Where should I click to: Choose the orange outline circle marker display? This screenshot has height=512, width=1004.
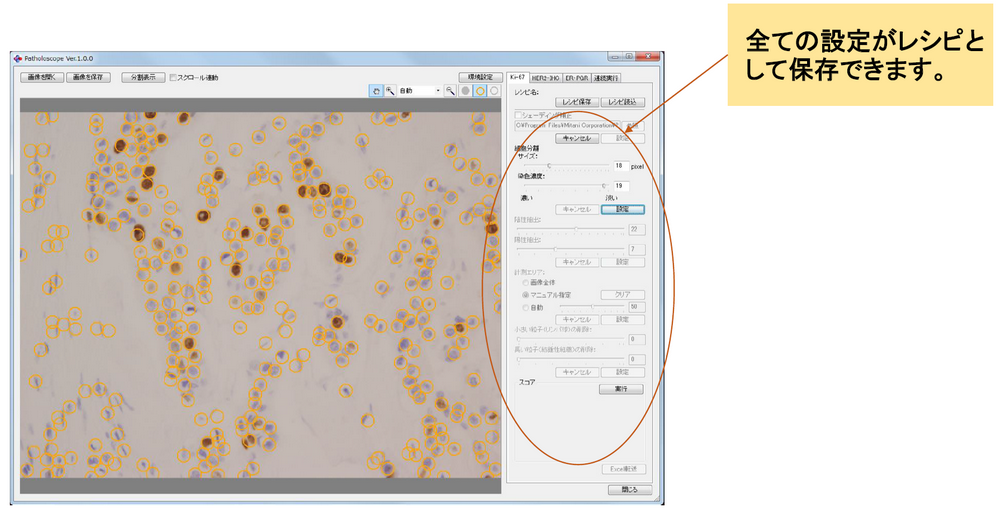480,92
